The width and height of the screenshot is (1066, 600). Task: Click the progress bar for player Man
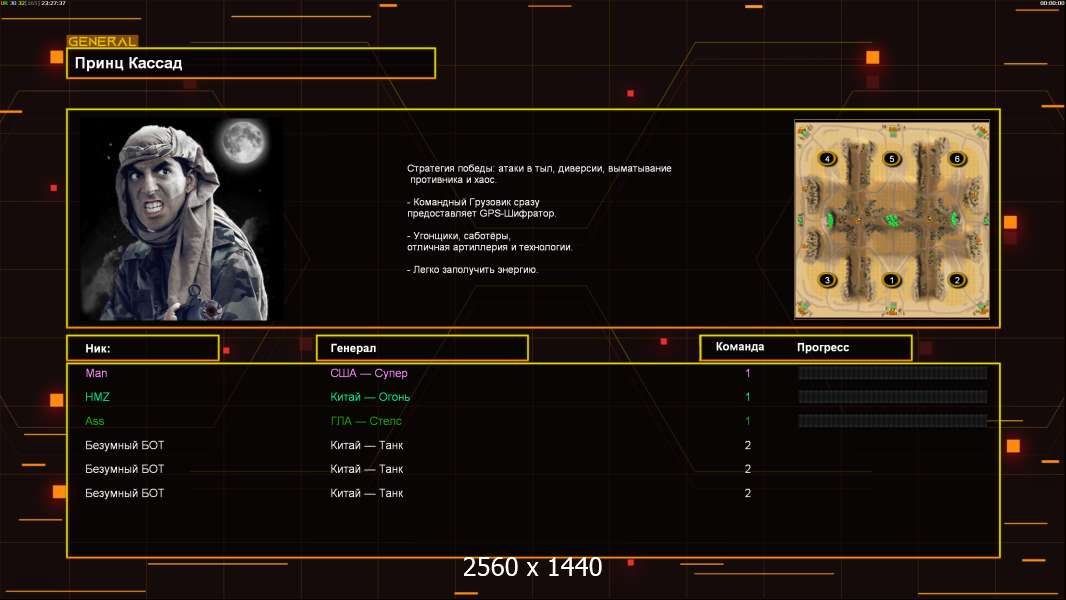(892, 373)
